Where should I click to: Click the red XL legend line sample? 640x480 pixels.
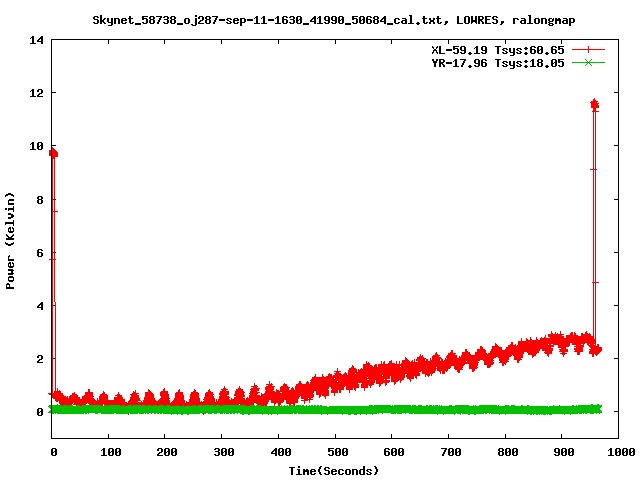point(588,50)
